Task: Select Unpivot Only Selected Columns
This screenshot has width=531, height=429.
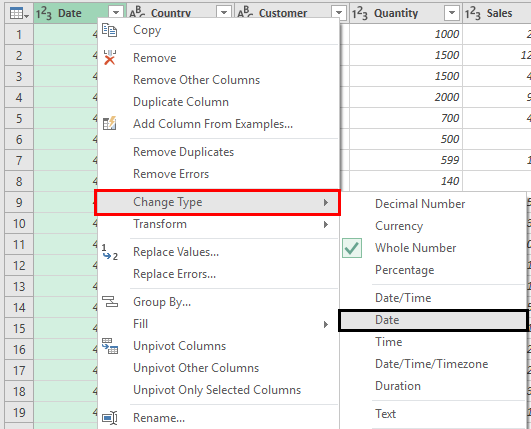Action: pyautogui.click(x=217, y=390)
